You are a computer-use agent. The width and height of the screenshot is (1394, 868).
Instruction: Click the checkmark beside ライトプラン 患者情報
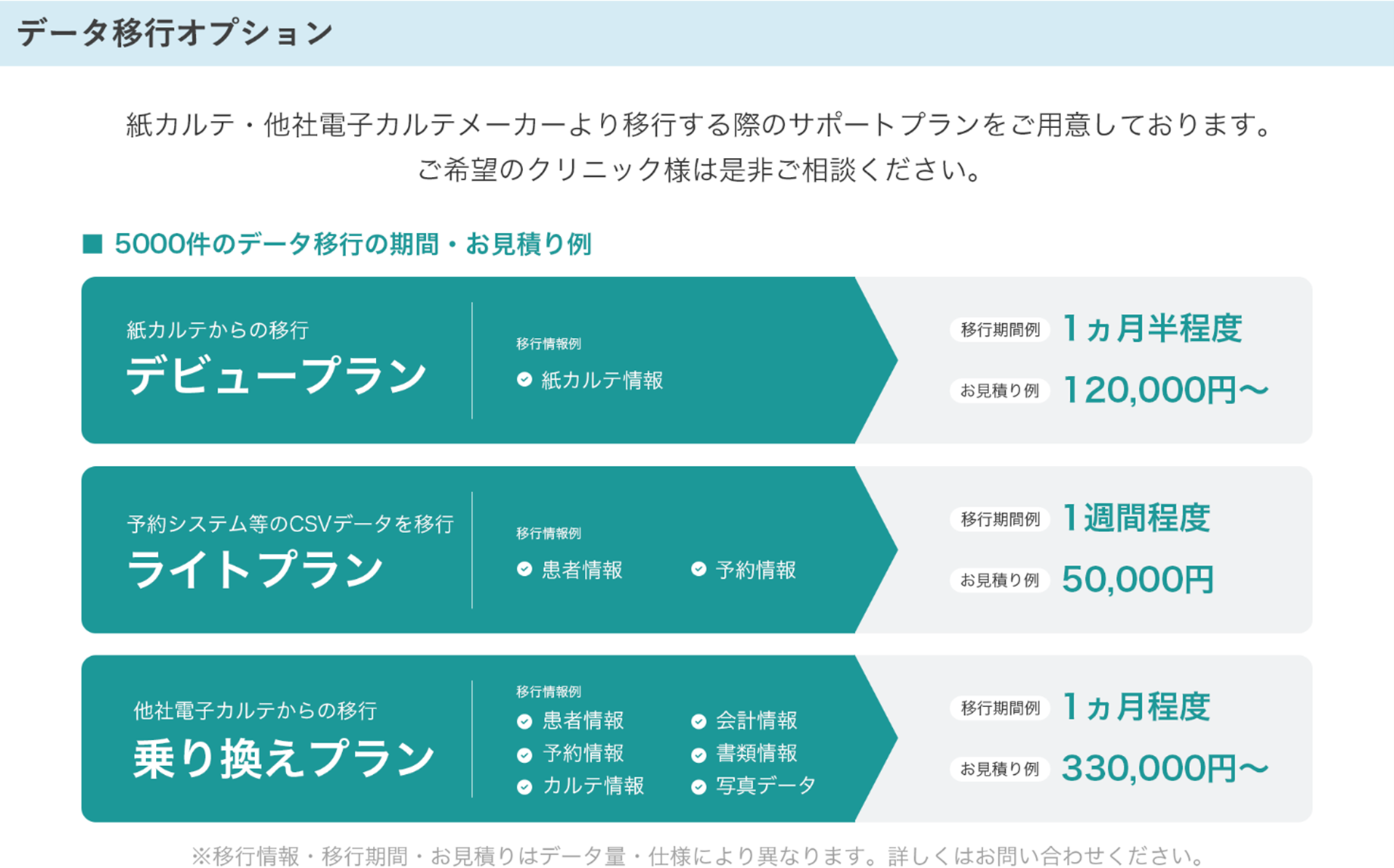(524, 569)
